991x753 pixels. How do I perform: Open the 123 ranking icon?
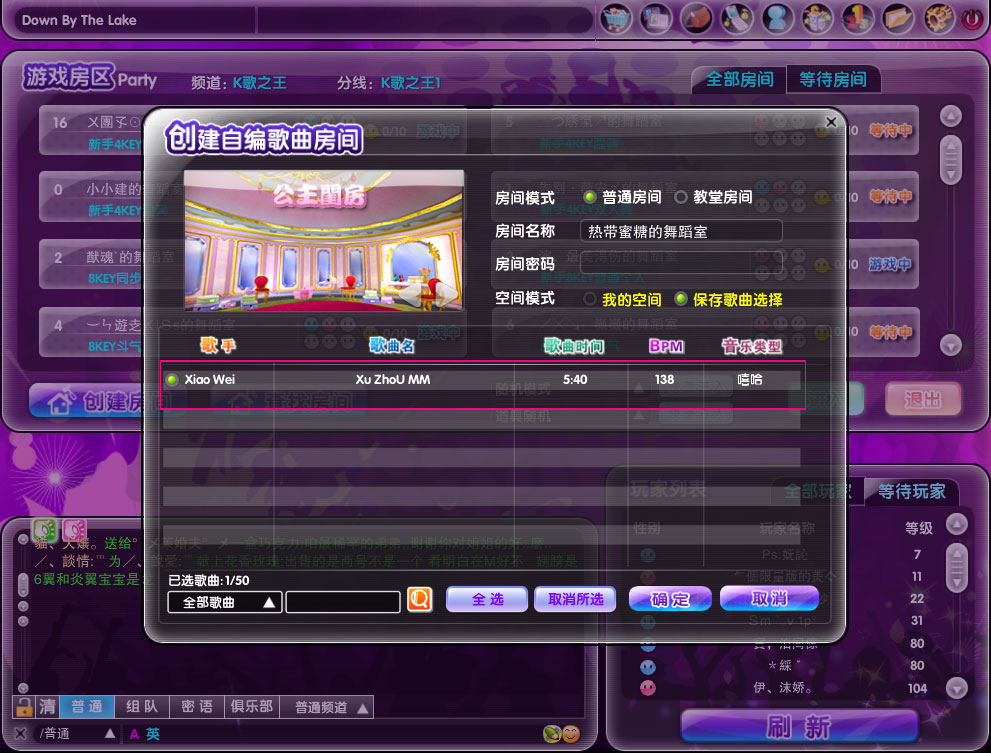[859, 18]
